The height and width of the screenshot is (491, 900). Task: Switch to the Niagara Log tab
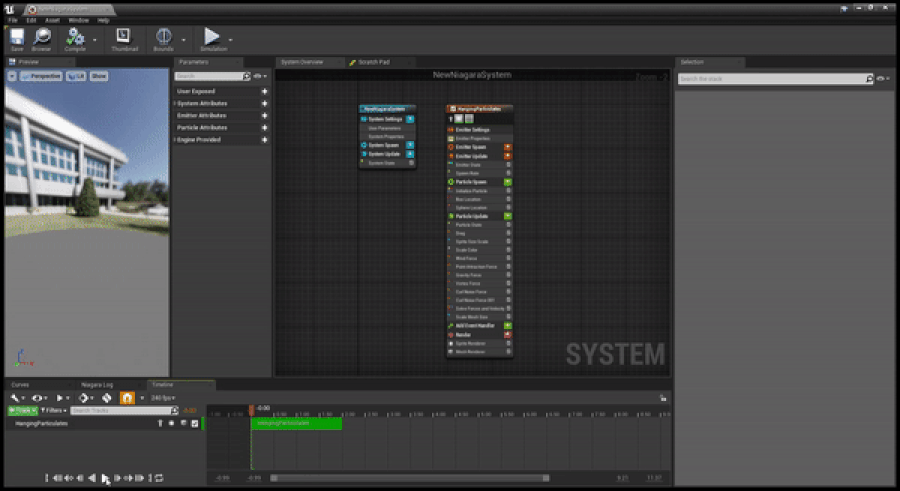[x=97, y=384]
